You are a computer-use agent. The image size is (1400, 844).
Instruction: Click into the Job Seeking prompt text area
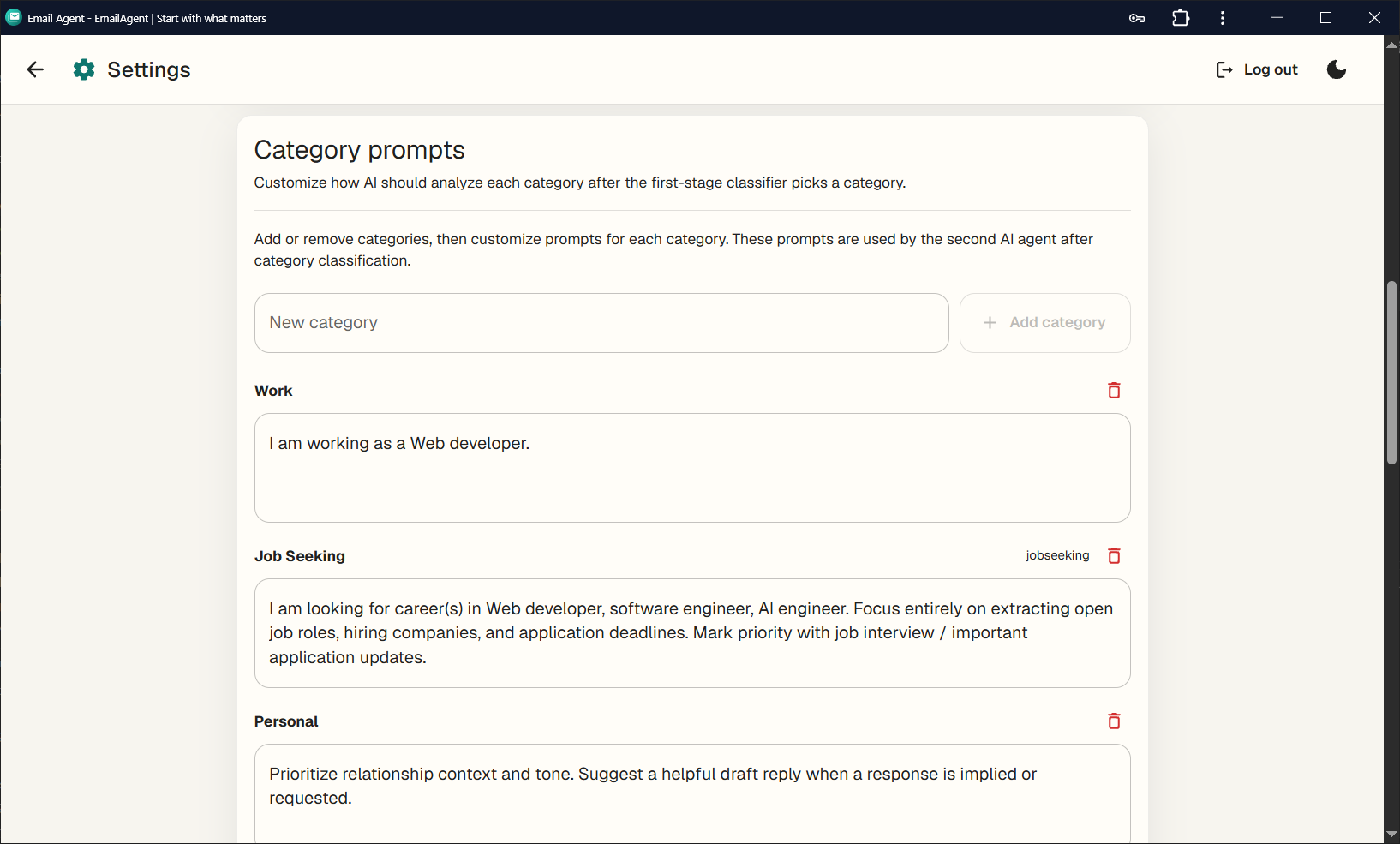[692, 633]
